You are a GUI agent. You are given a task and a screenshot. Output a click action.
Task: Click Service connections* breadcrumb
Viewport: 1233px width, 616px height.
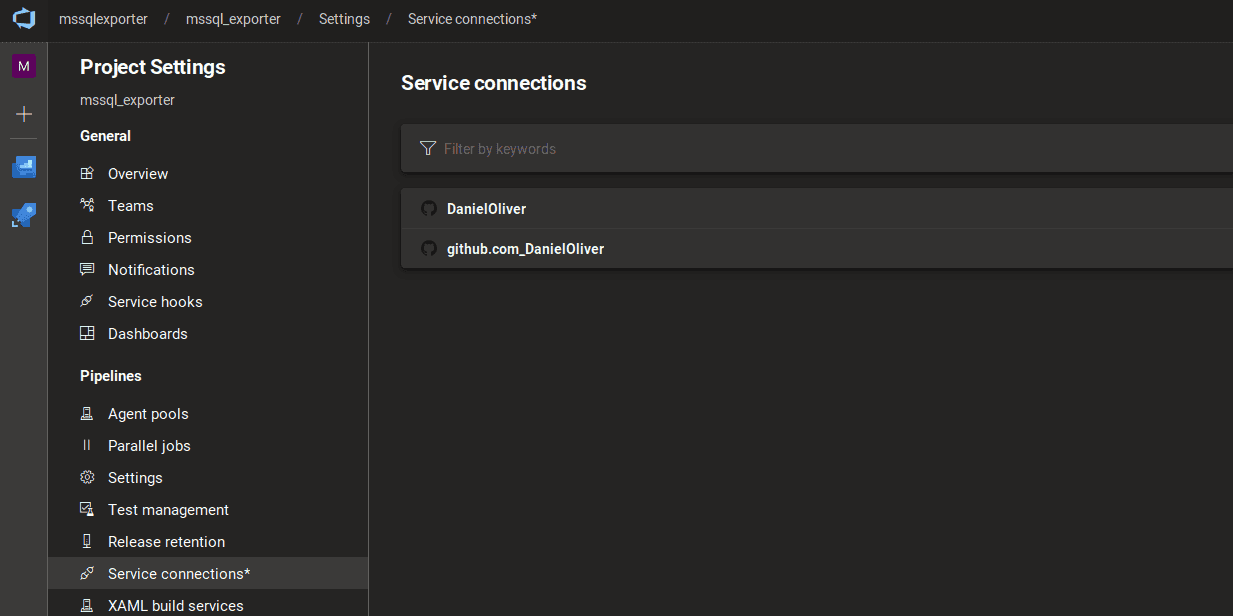(x=472, y=19)
